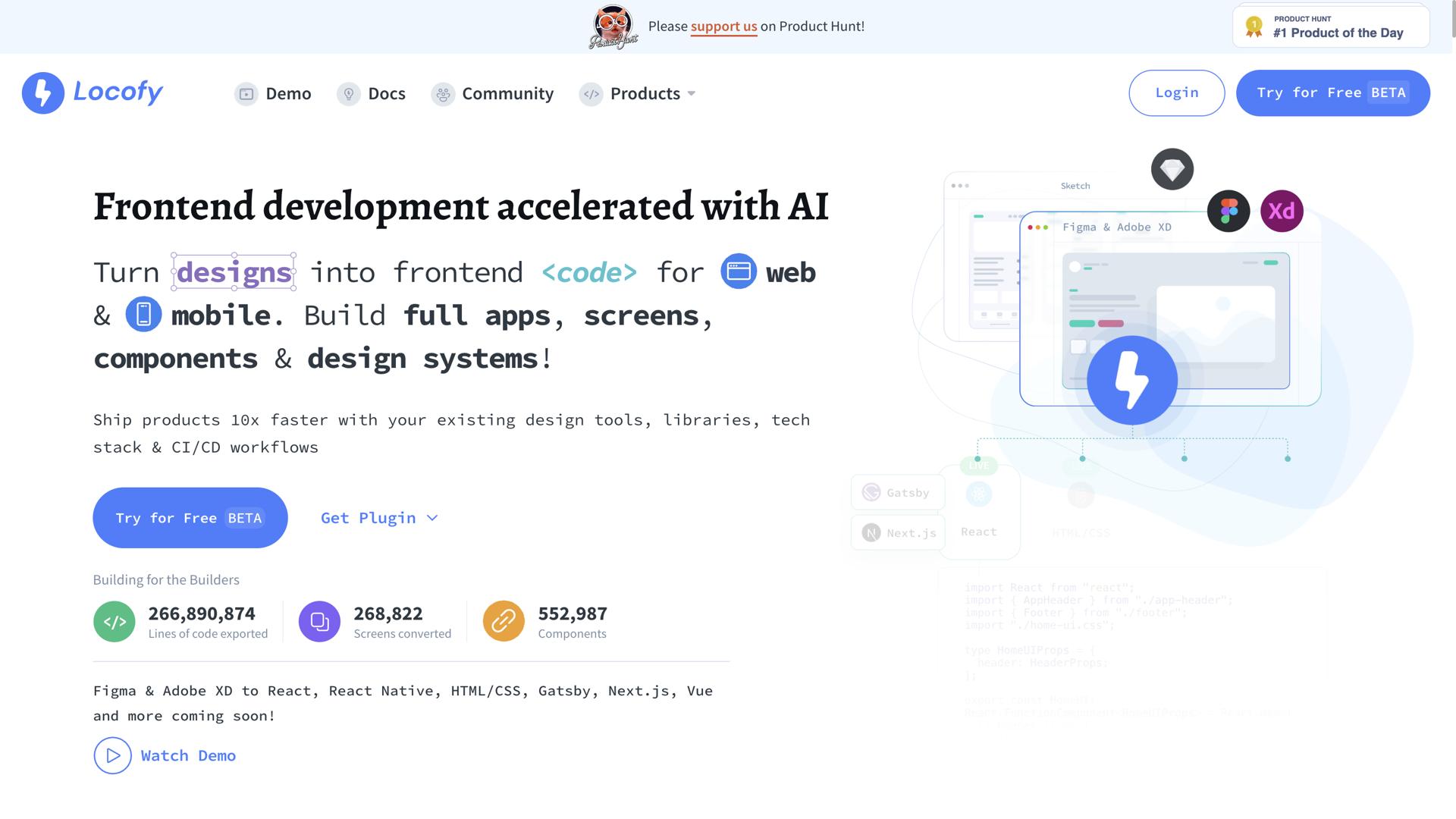The height and width of the screenshot is (819, 1456).
Task: Click header Try for Free BETA button
Action: pyautogui.click(x=1332, y=93)
